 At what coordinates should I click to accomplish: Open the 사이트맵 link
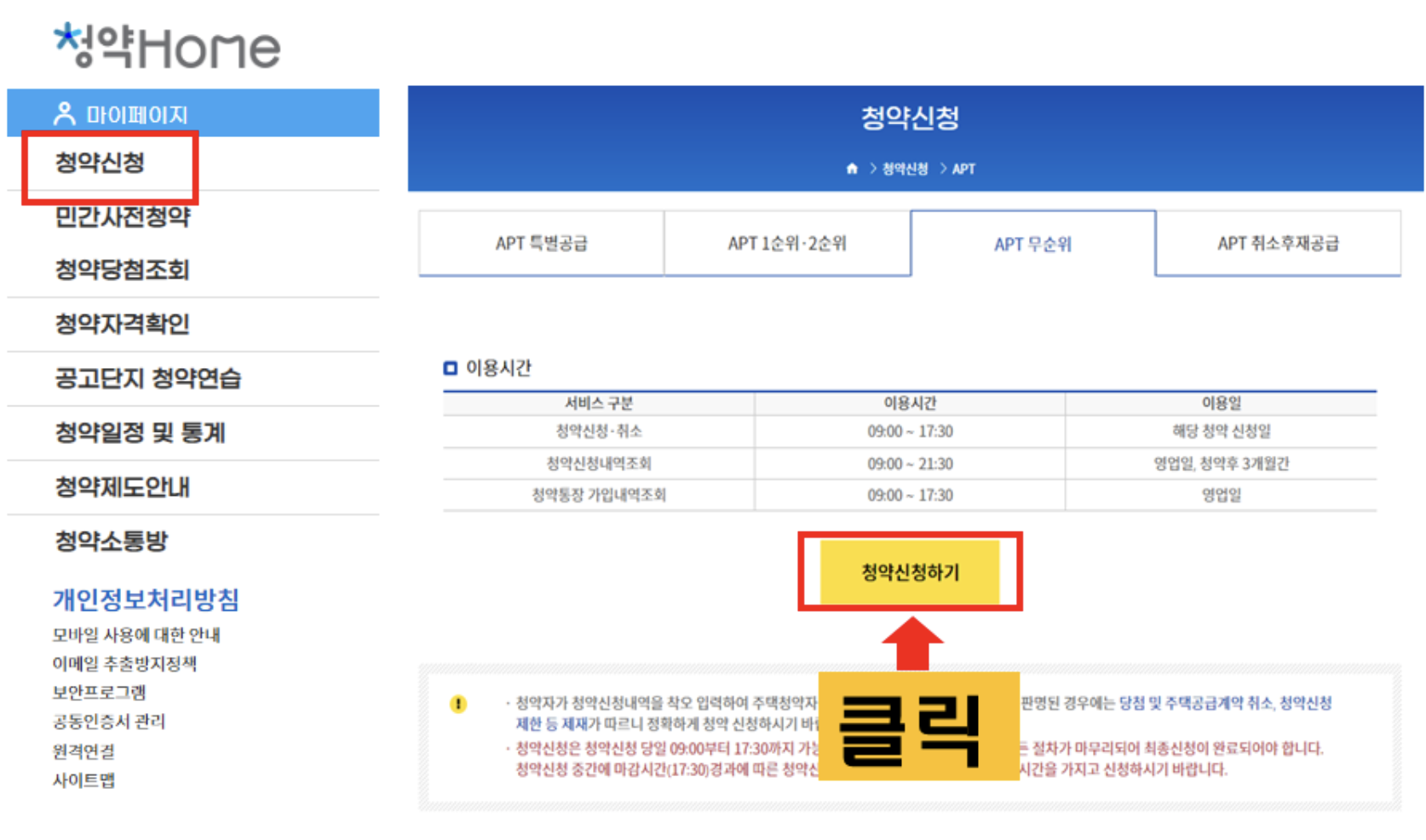click(x=83, y=780)
